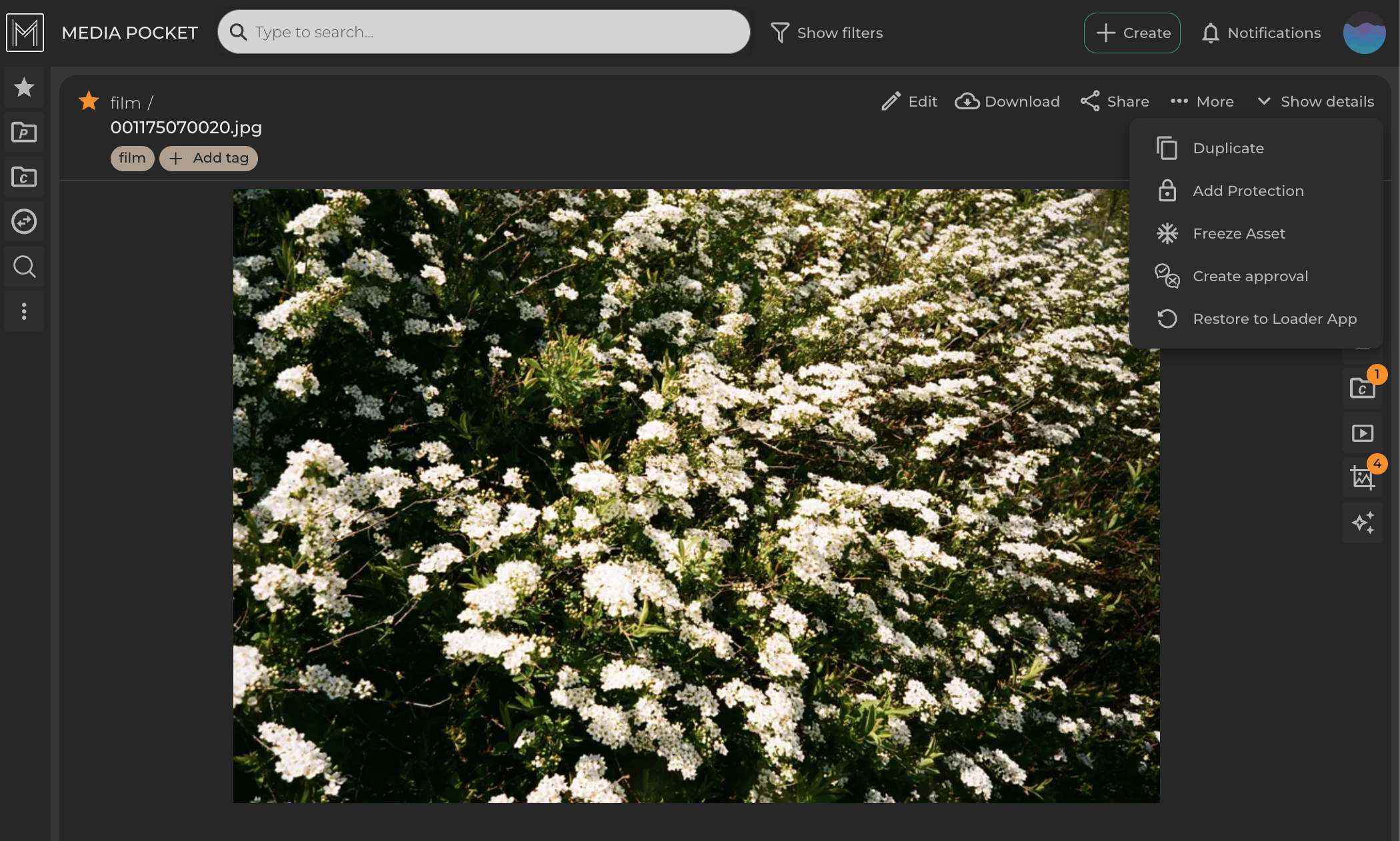Open the Create dropdown button
Screen dimensions: 1400x841
(1132, 33)
